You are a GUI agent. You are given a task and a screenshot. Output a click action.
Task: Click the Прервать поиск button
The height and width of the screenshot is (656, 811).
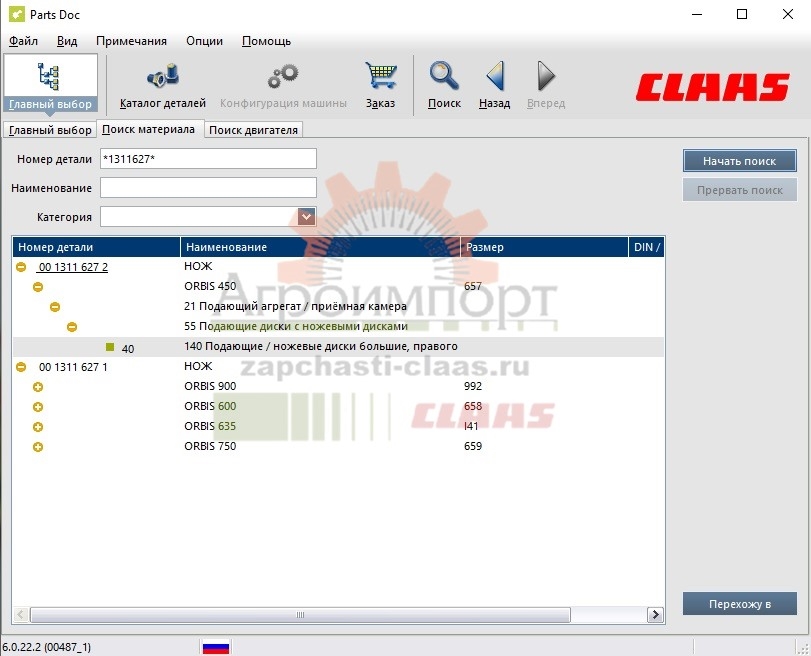tap(740, 190)
